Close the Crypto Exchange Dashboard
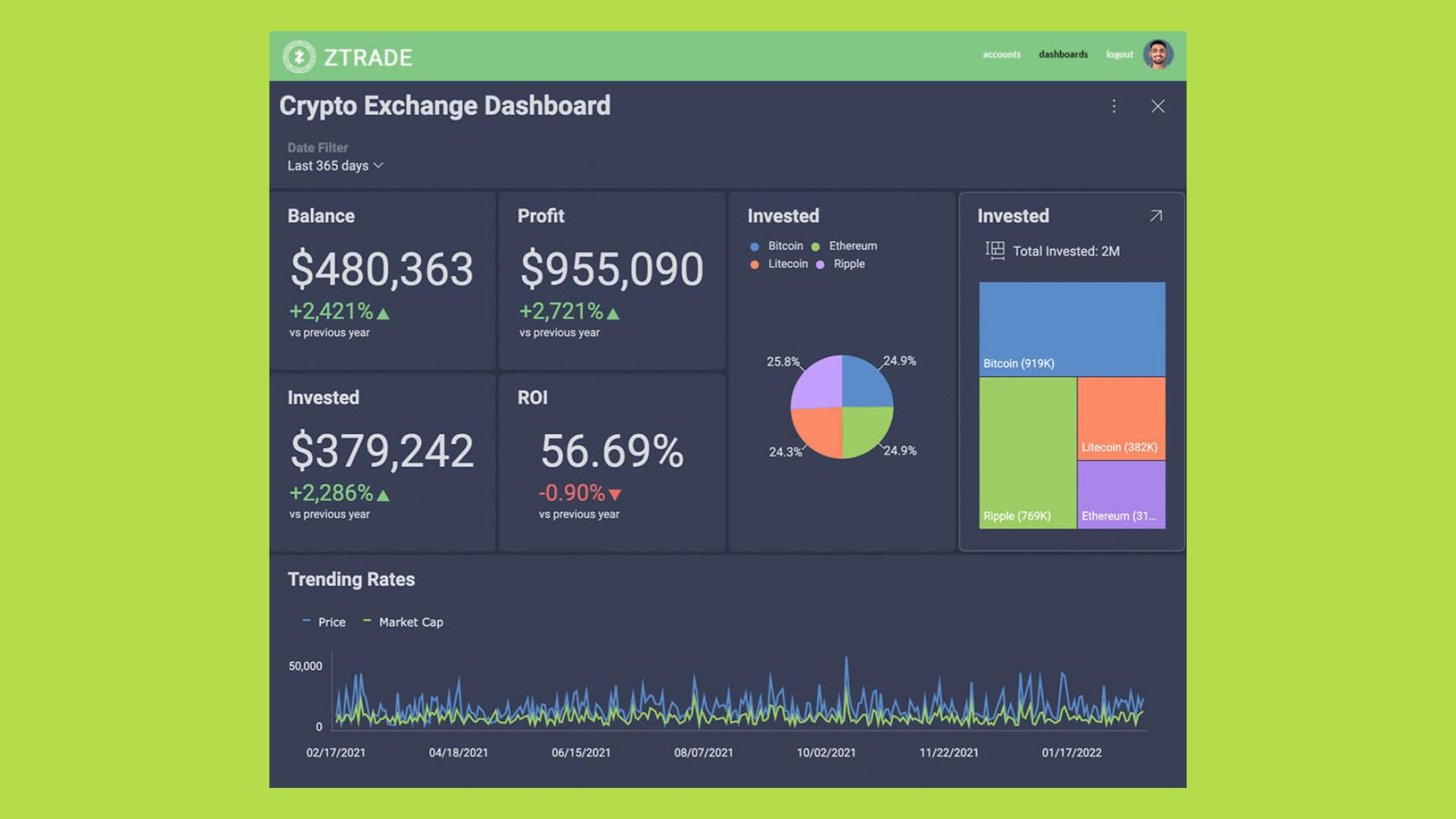 pyautogui.click(x=1157, y=106)
